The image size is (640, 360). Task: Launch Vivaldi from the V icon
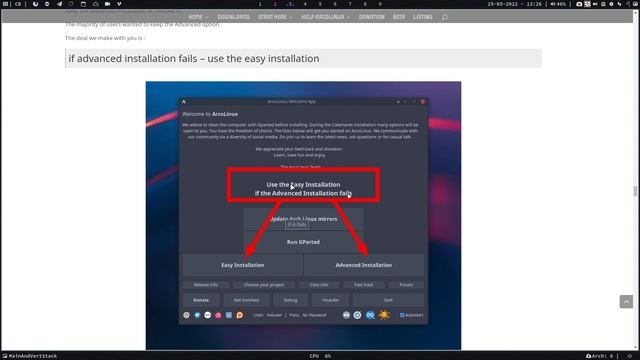(119, 4)
